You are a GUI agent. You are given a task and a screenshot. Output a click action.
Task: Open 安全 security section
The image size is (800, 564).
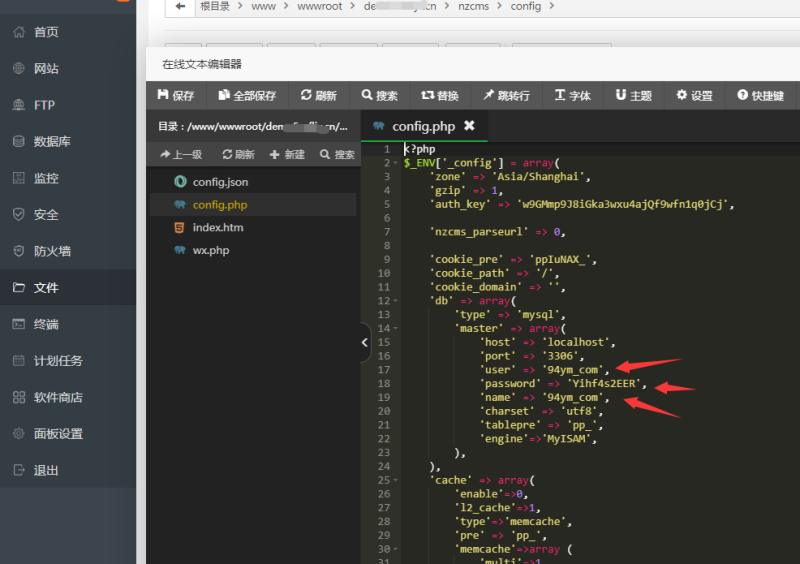(x=46, y=214)
